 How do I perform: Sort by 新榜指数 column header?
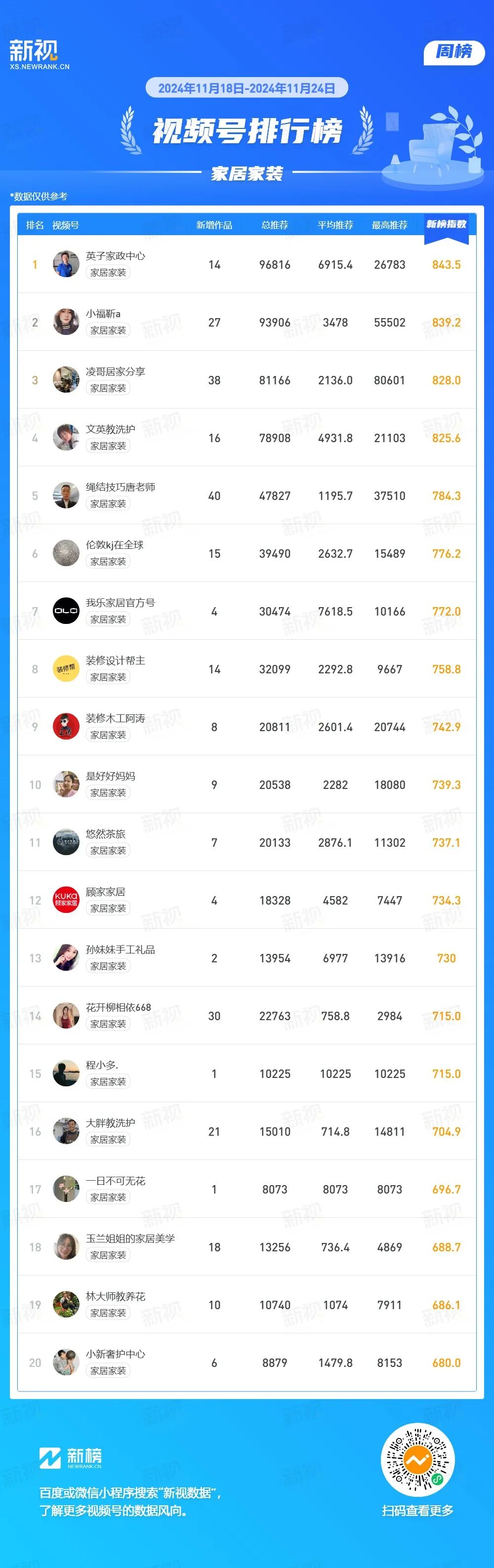pos(447,225)
